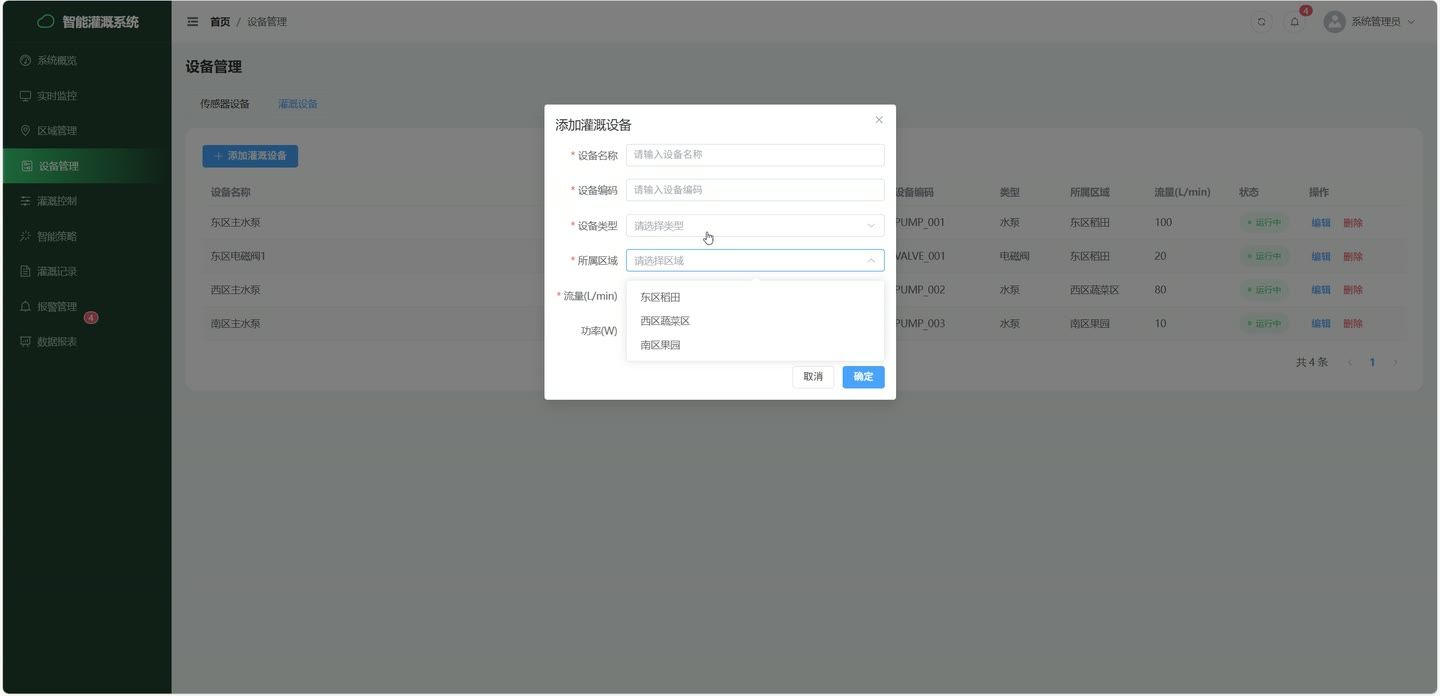Image resolution: width=1440 pixels, height=696 pixels.
Task: Click the 添加灌溉设备 button
Action: click(250, 156)
